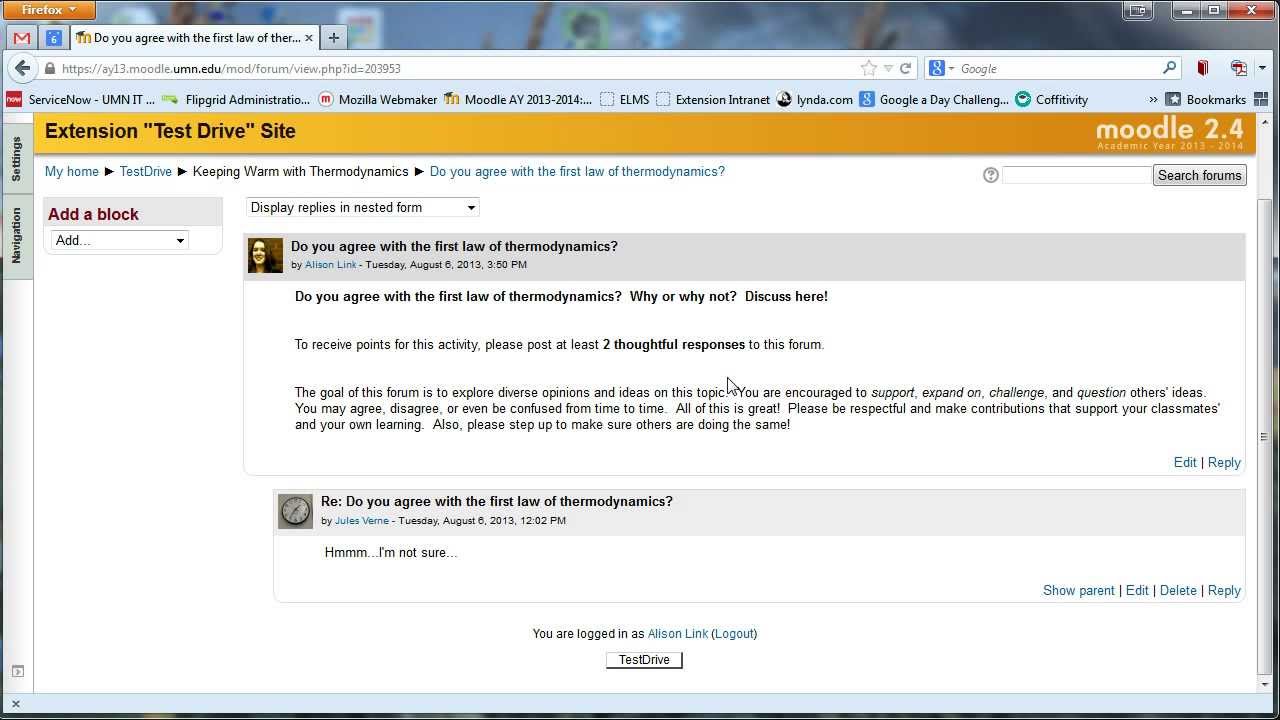This screenshot has width=1280, height=720.
Task: Open the toolbar overflow dropdown arrow at far right
Action: pyautogui.click(x=1263, y=68)
